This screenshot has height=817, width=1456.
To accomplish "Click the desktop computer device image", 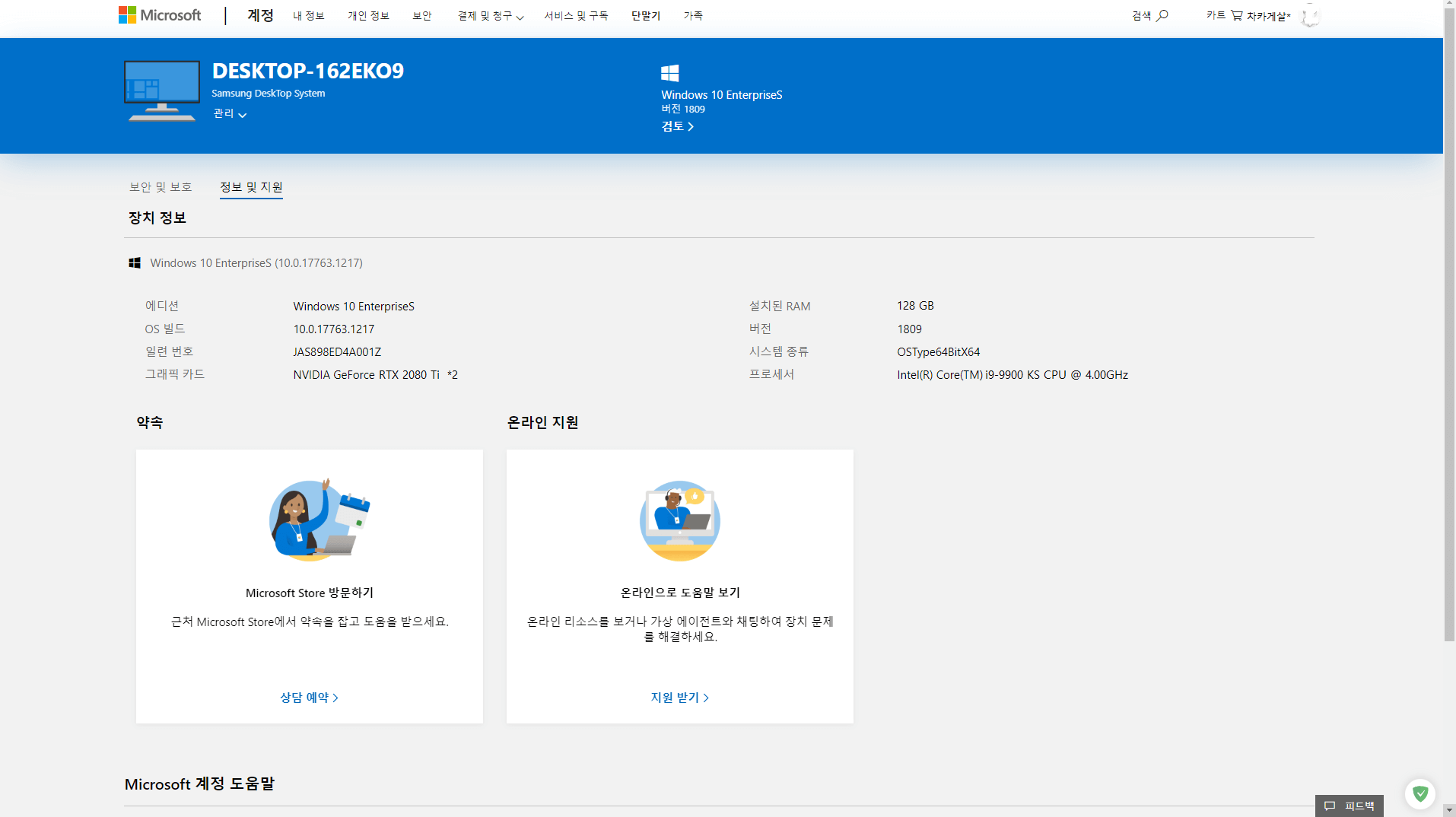I will [x=162, y=91].
